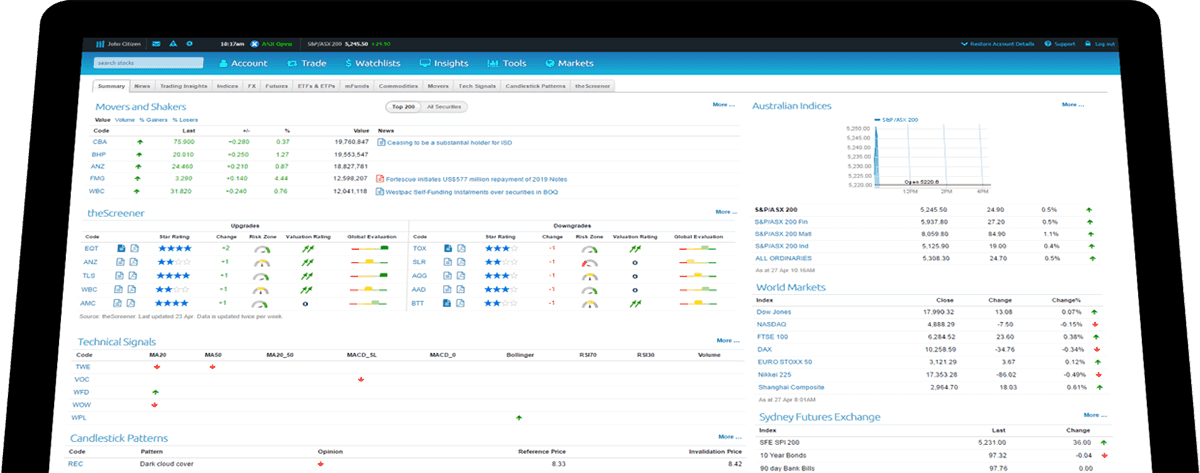Switch to the Indices tab
Screen dimensions: 1200x473
pyautogui.click(x=227, y=87)
